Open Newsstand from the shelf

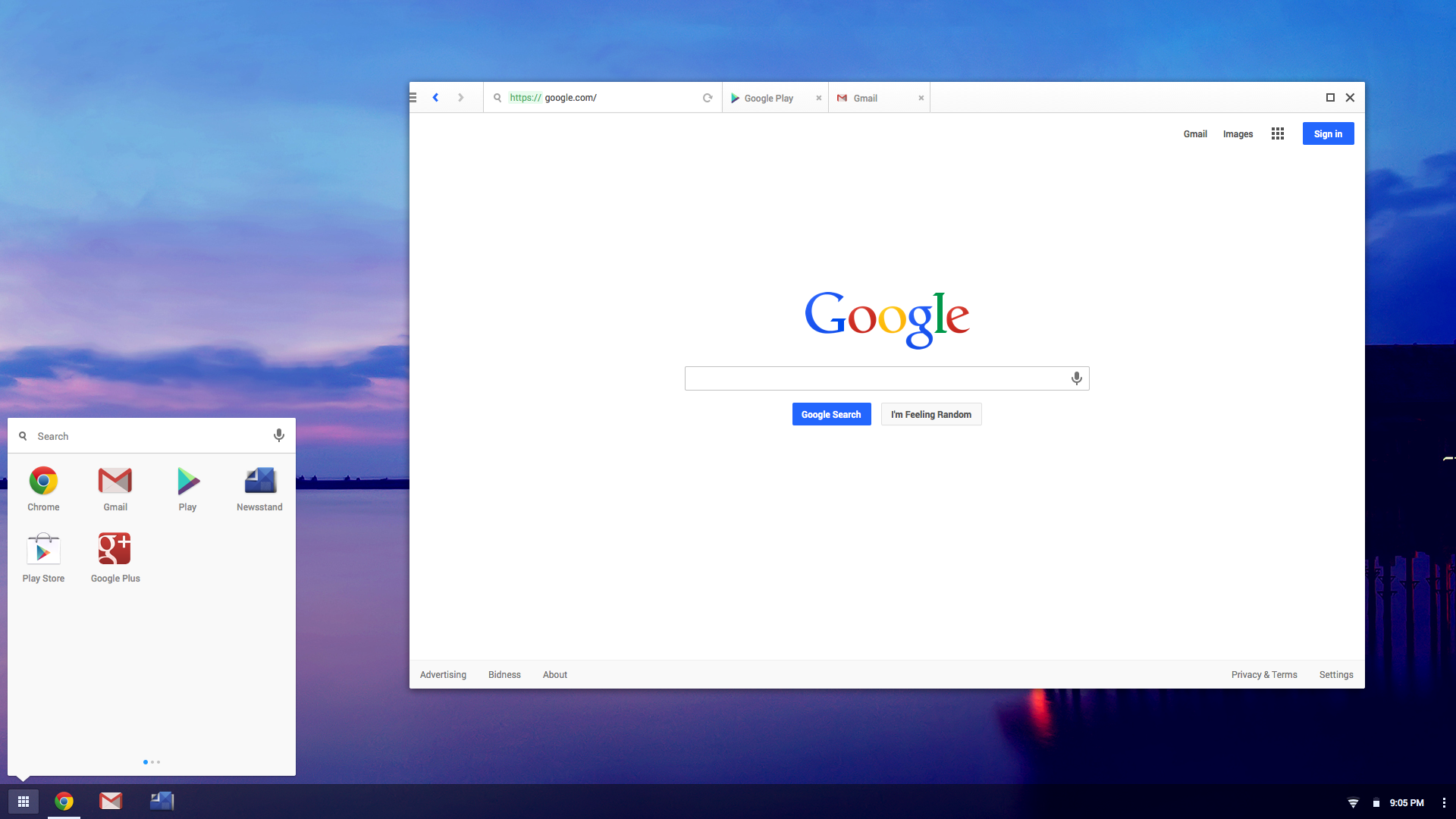click(x=162, y=801)
